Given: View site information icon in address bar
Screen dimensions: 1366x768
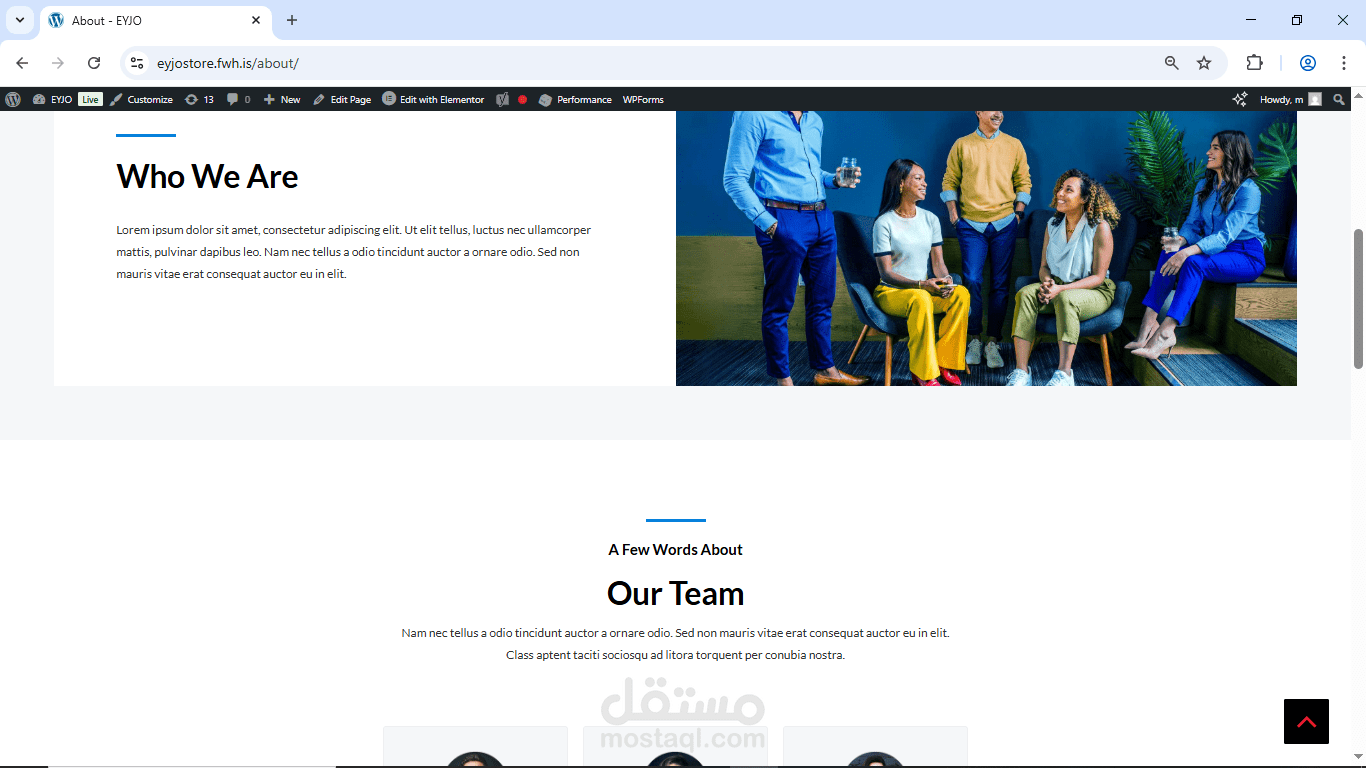Looking at the screenshot, I should [x=137, y=63].
